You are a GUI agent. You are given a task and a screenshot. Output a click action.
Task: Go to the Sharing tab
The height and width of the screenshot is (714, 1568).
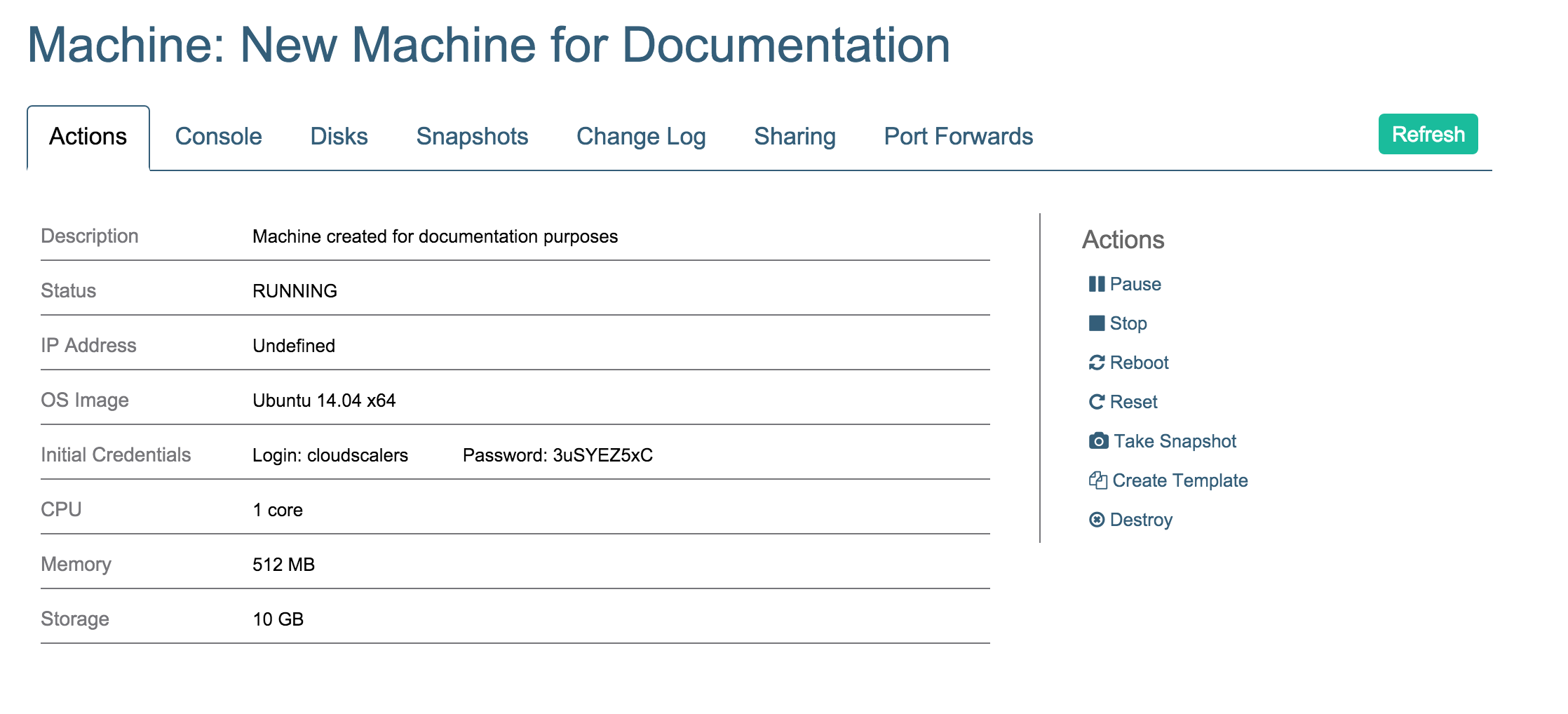(x=795, y=137)
